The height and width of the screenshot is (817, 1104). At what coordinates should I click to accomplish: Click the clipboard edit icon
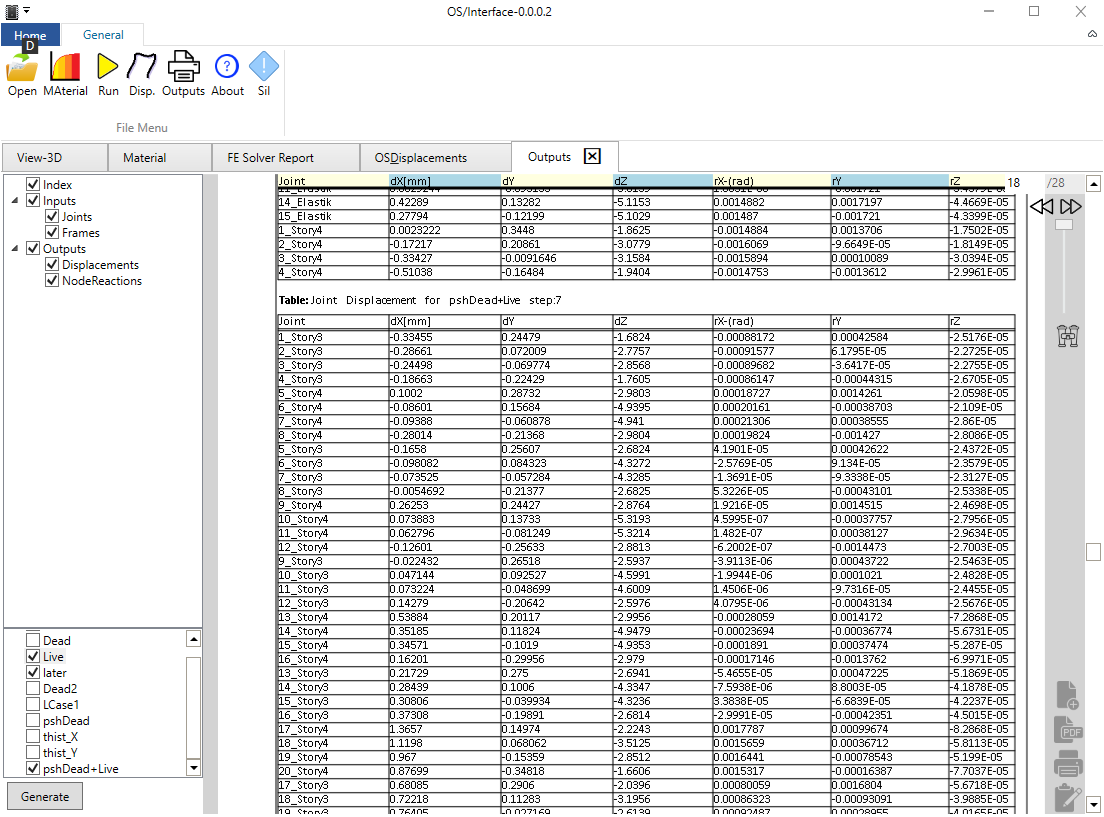click(1067, 797)
